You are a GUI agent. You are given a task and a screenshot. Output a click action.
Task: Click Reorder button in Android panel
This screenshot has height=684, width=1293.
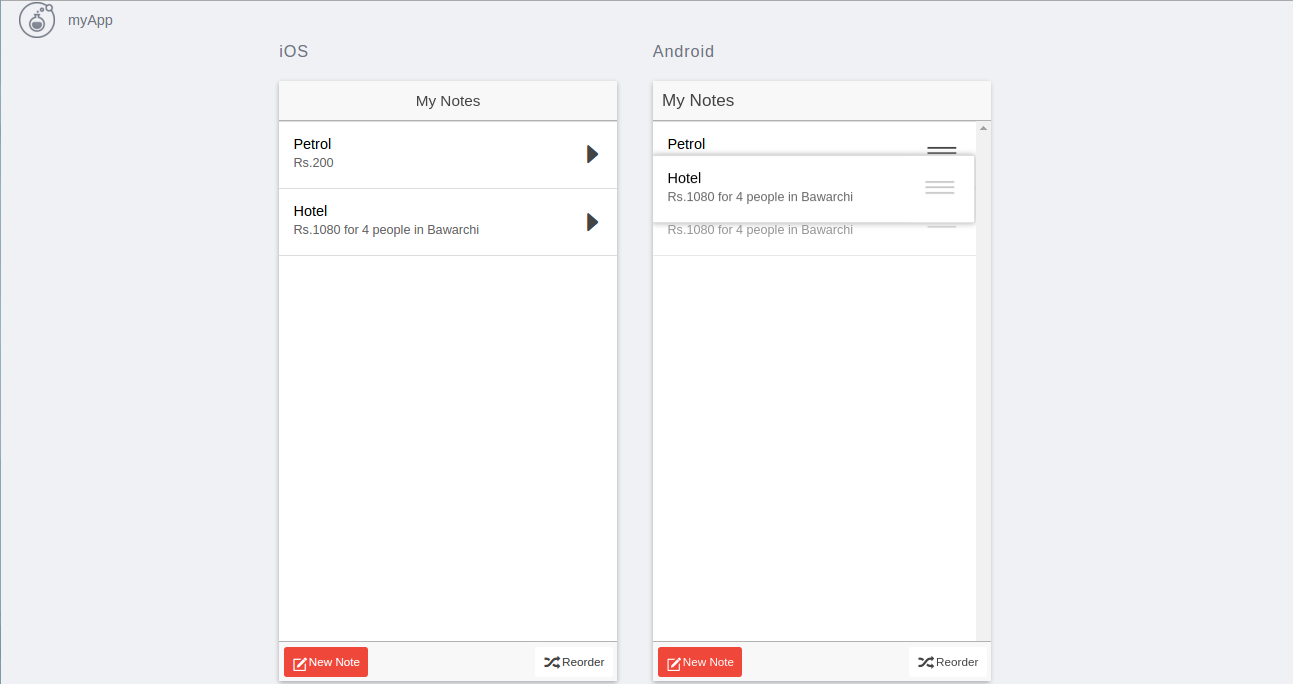(948, 662)
